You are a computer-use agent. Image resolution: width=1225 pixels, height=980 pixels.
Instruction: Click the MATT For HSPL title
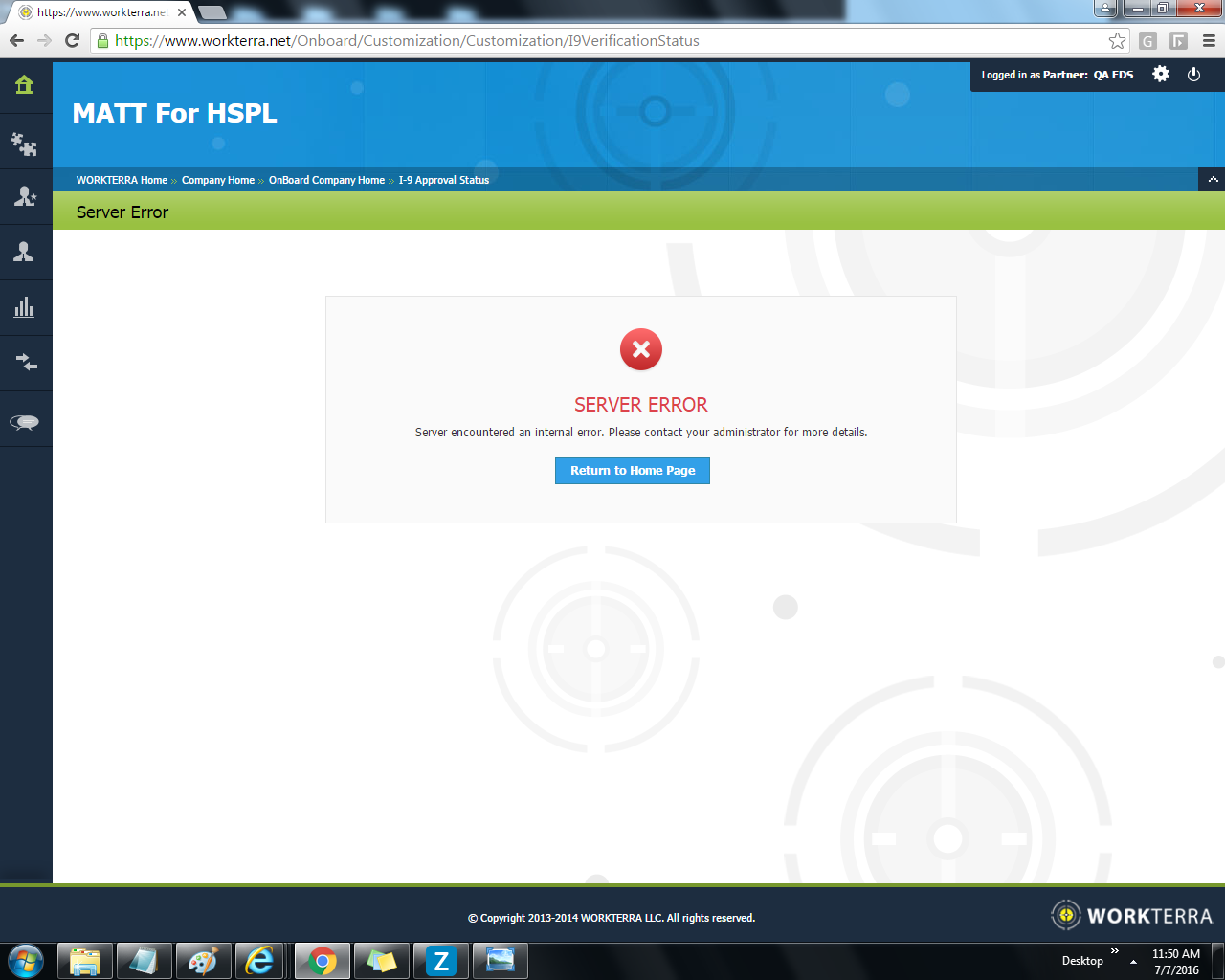pyautogui.click(x=175, y=113)
